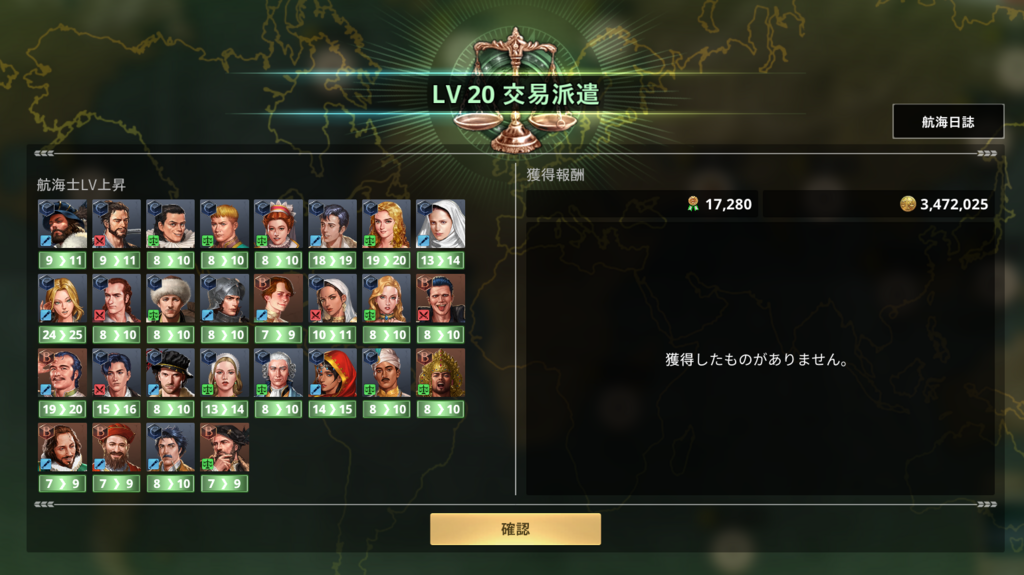Viewport: 1024px width, 575px height.
Task: Click the 19 to 20 level badge in first row
Action: [x=386, y=261]
